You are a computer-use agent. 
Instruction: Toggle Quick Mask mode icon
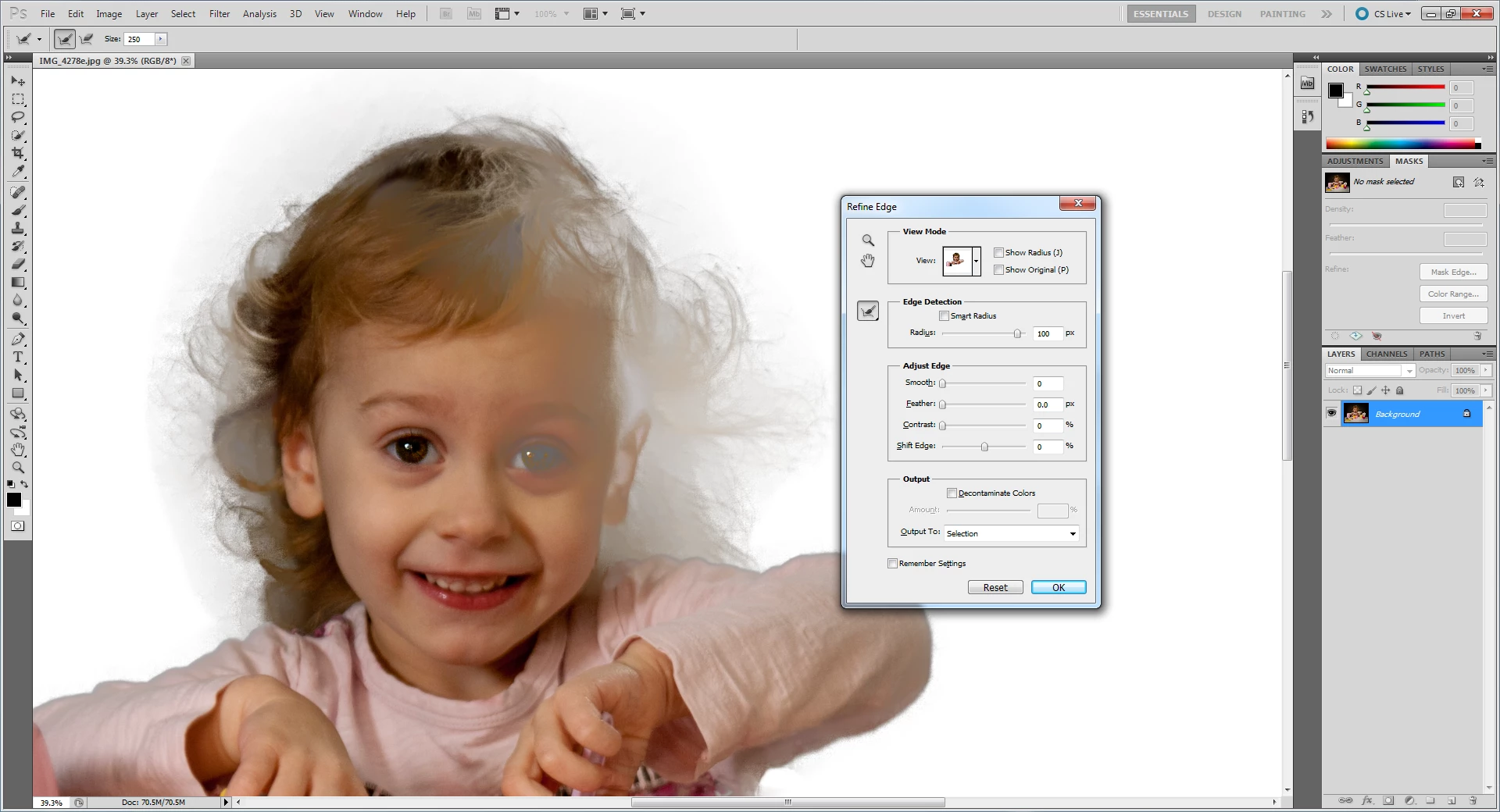pos(17,526)
